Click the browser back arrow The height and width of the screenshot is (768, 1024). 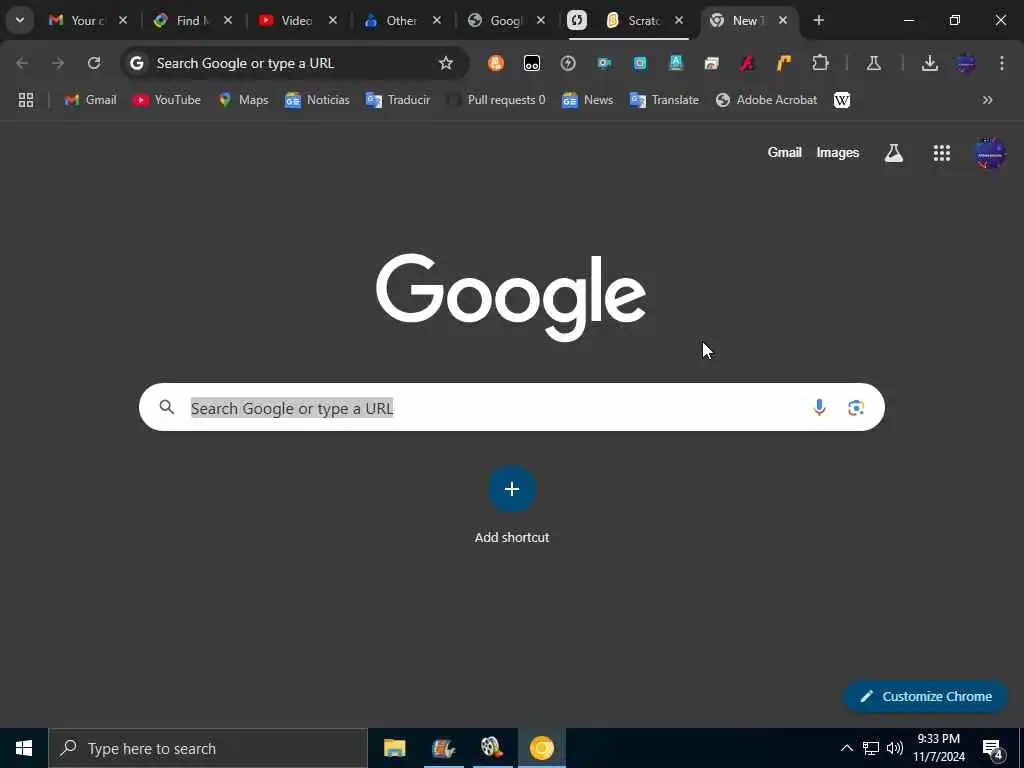coord(22,63)
